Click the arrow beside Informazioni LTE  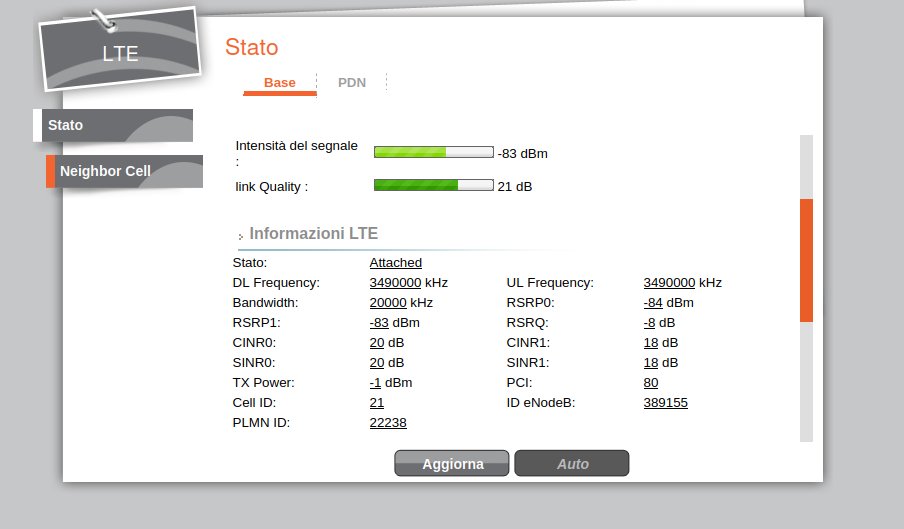click(240, 236)
